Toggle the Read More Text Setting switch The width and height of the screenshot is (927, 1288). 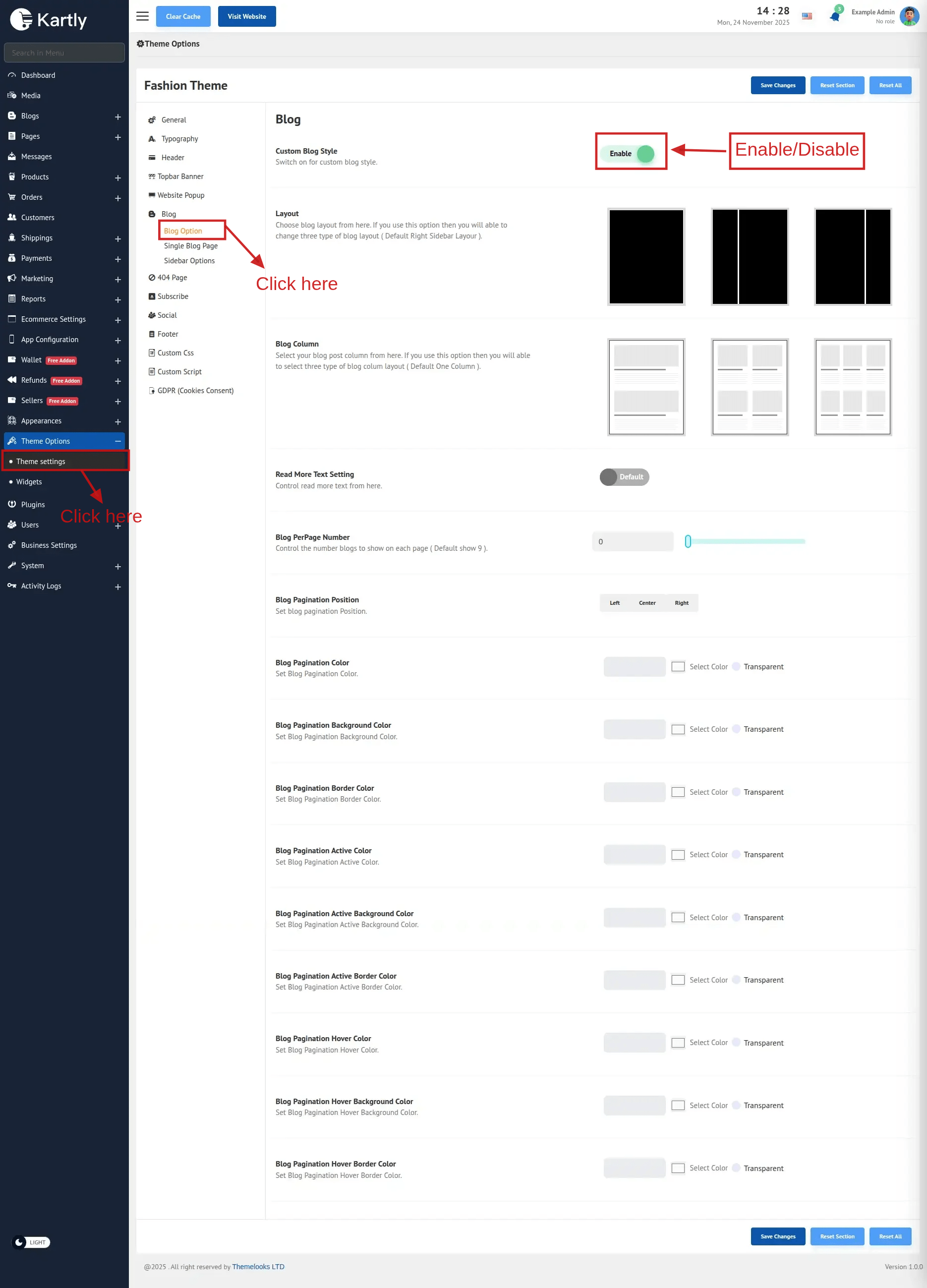(x=624, y=477)
